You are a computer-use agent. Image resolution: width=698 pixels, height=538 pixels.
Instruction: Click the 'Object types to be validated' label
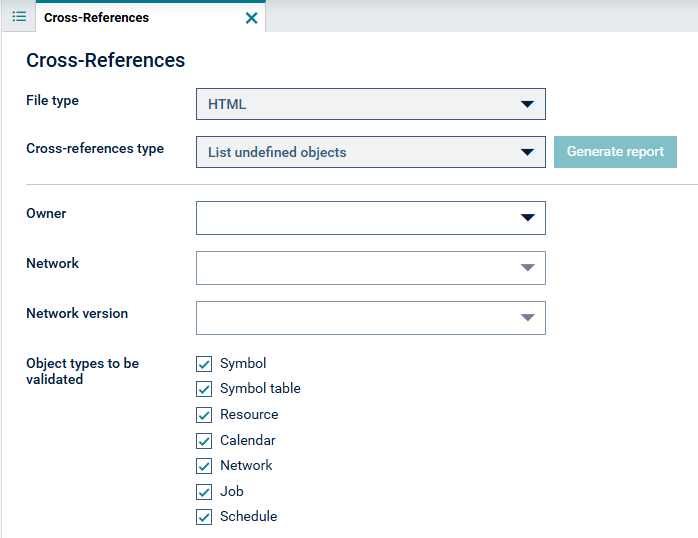82,371
